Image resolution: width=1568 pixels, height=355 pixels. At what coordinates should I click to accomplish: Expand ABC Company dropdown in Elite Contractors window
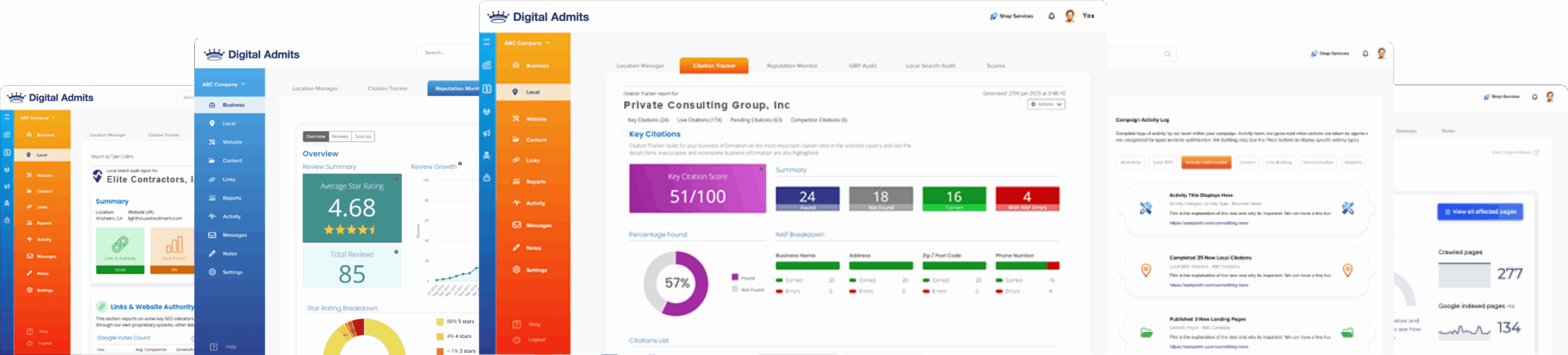point(37,118)
